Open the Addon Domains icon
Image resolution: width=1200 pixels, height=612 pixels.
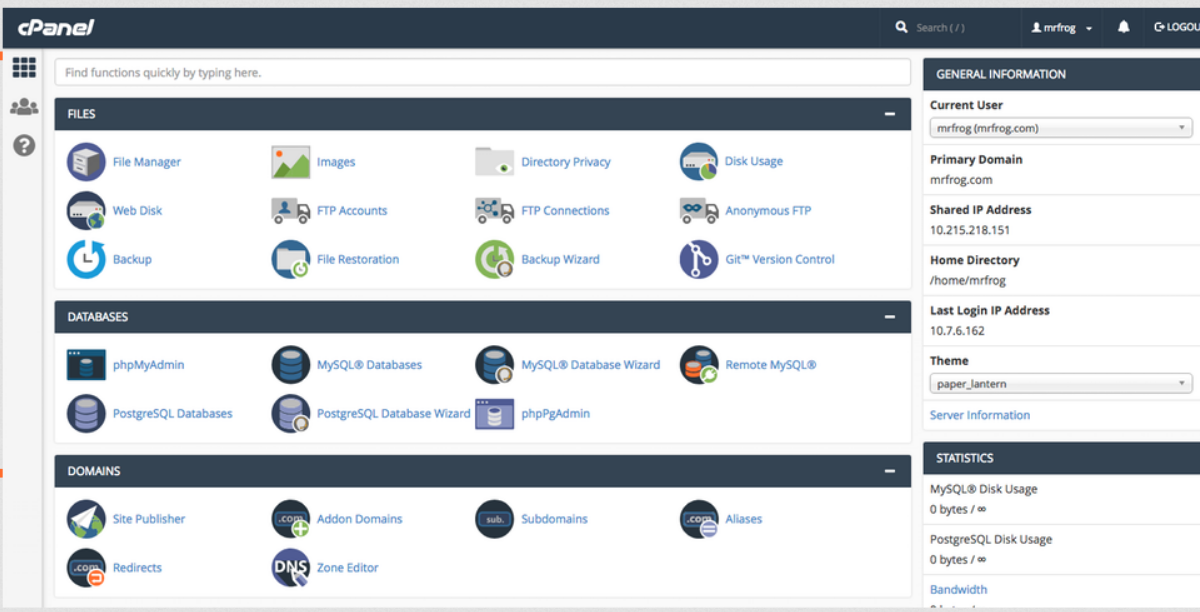291,519
